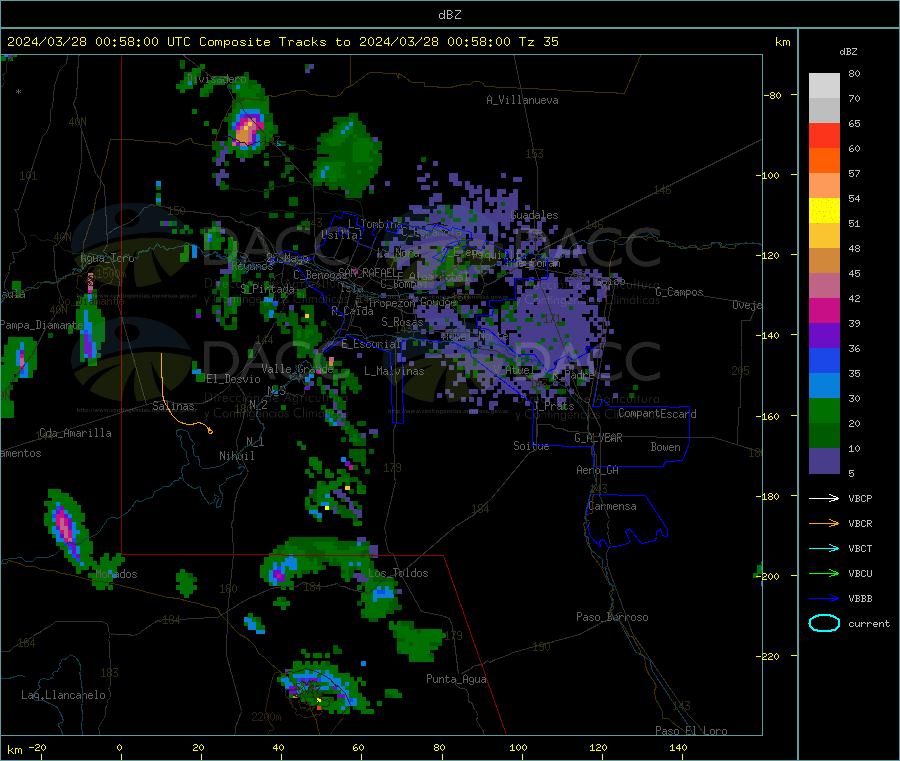Click the white VBCP arrow legend icon
900x761 pixels.
click(x=824, y=498)
